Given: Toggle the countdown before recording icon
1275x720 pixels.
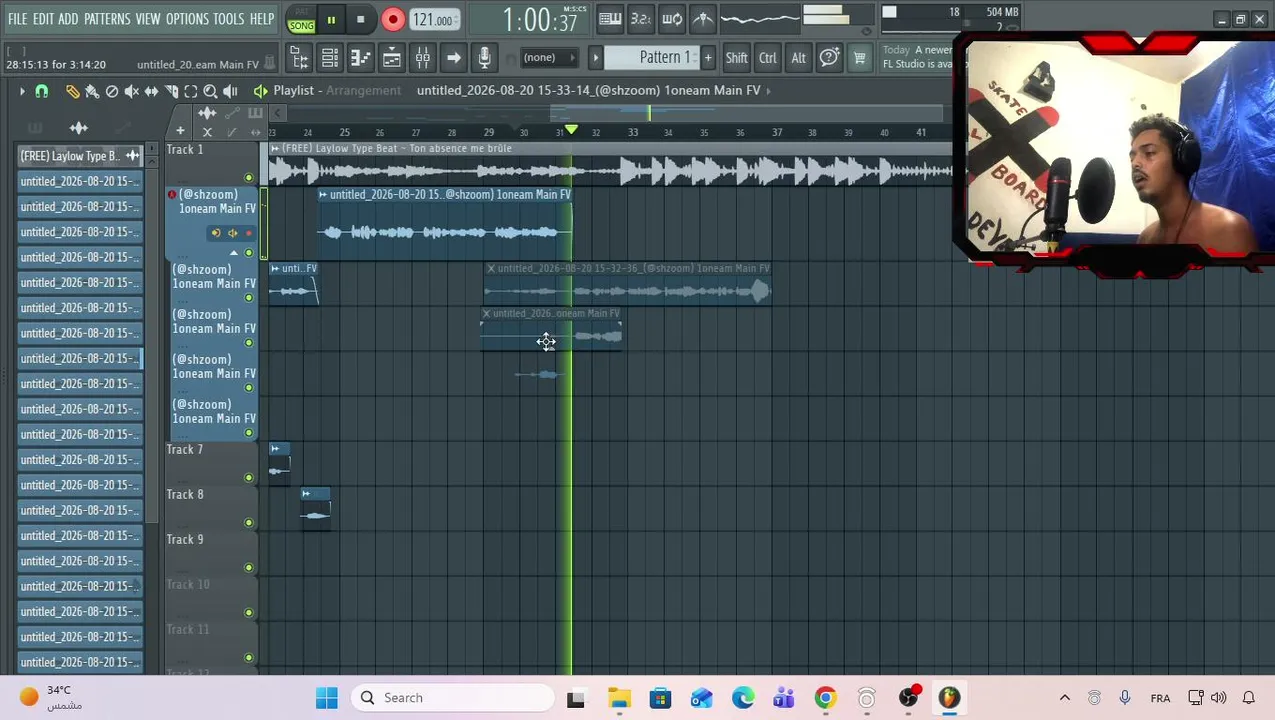Looking at the screenshot, I should (641, 19).
